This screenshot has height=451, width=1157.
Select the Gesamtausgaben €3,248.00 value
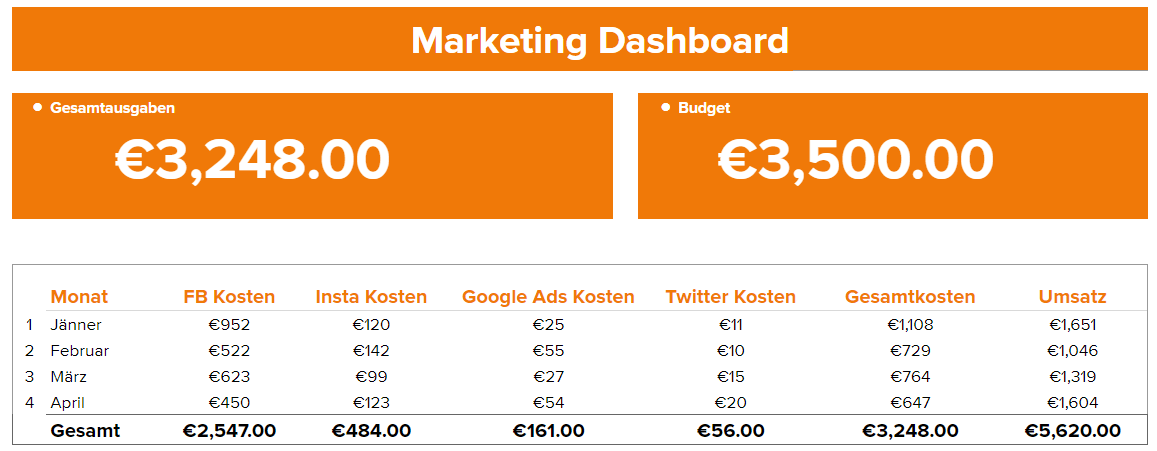[252, 160]
